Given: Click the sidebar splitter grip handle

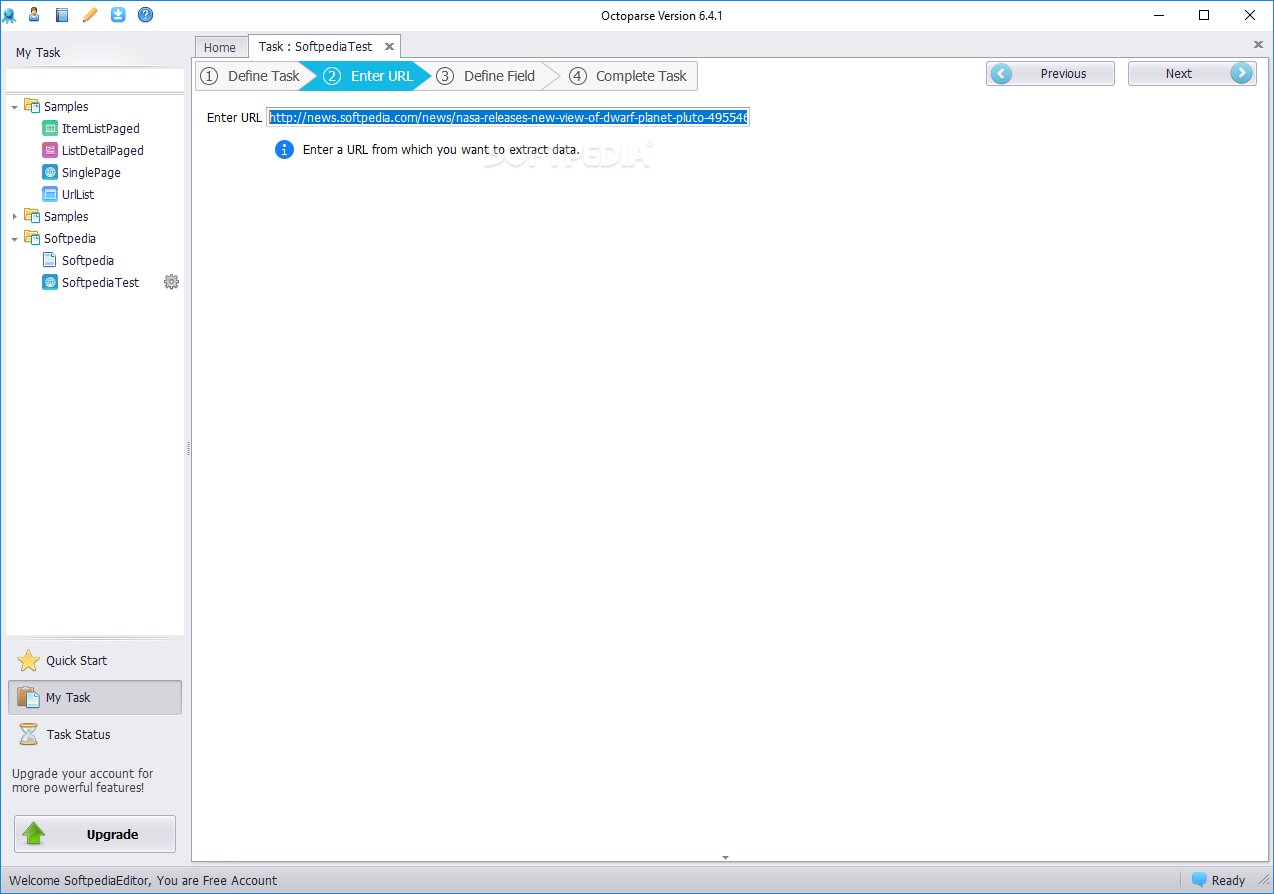Looking at the screenshot, I should click(188, 450).
